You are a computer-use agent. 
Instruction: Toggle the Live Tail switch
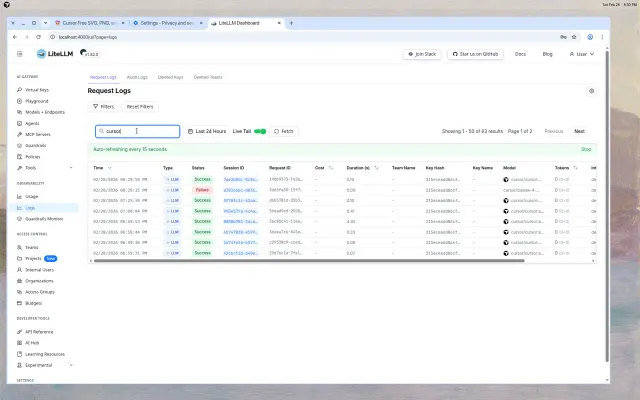260,131
